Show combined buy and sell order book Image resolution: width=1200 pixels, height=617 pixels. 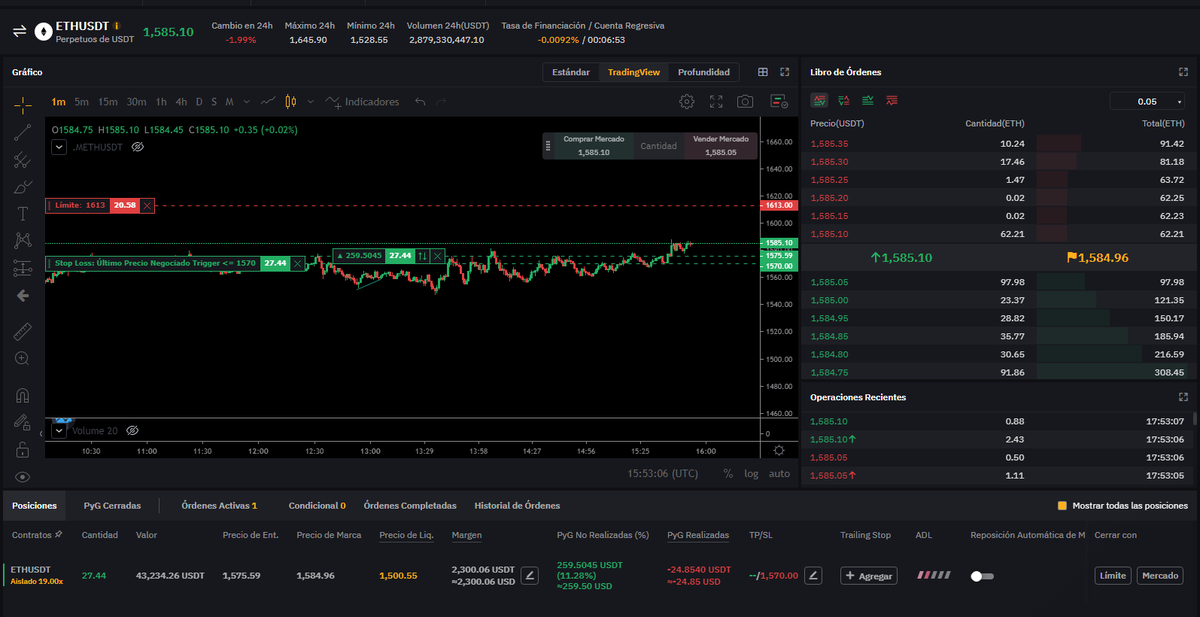(x=820, y=101)
